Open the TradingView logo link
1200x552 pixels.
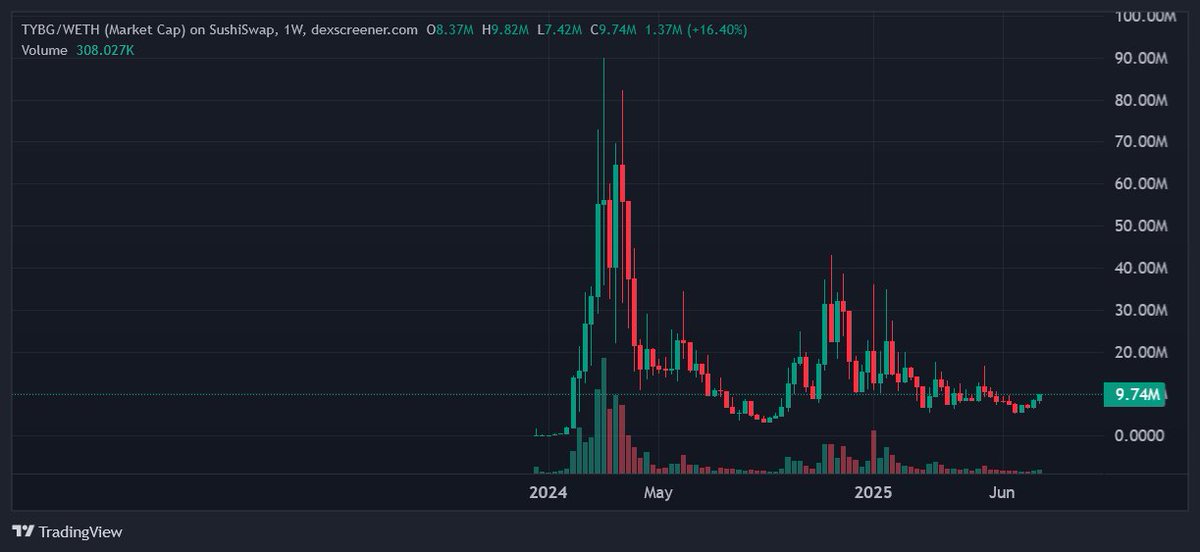pyautogui.click(x=67, y=531)
